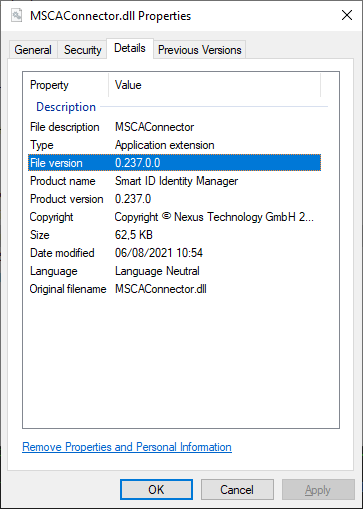363x509 pixels.
Task: Select the Size property label
Action: tap(40, 235)
